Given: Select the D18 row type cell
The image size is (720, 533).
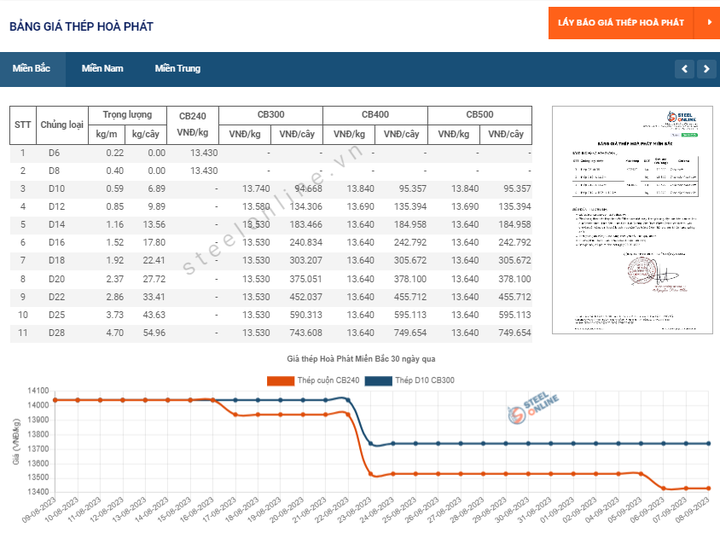Looking at the screenshot, I should (56, 260).
